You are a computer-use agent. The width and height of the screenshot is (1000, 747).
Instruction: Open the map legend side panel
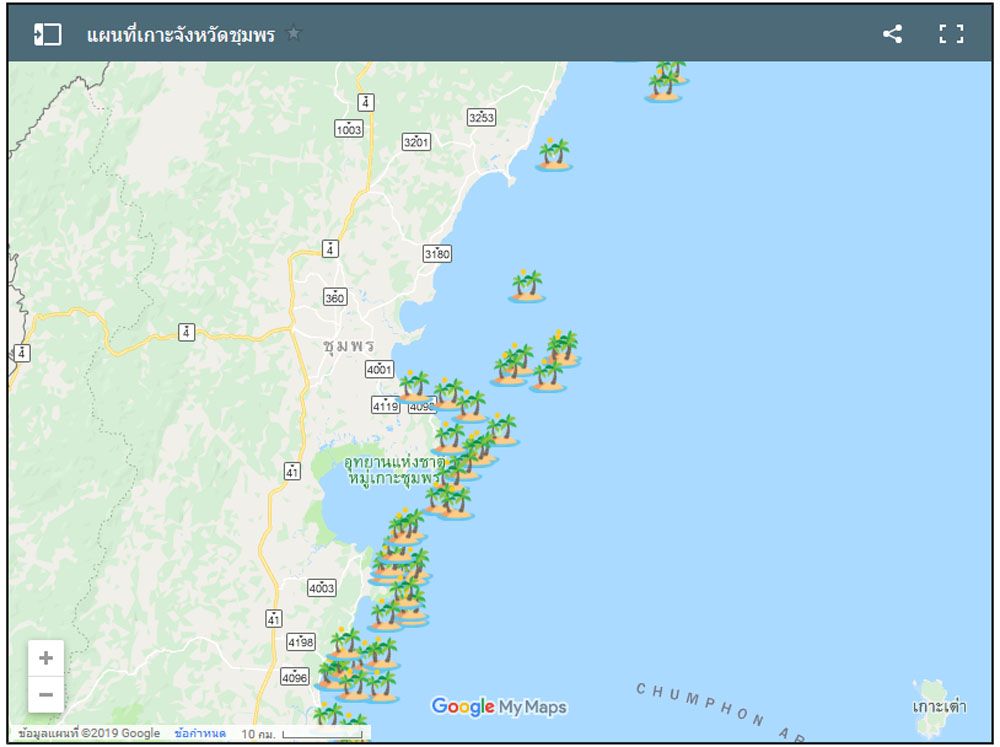[47, 34]
